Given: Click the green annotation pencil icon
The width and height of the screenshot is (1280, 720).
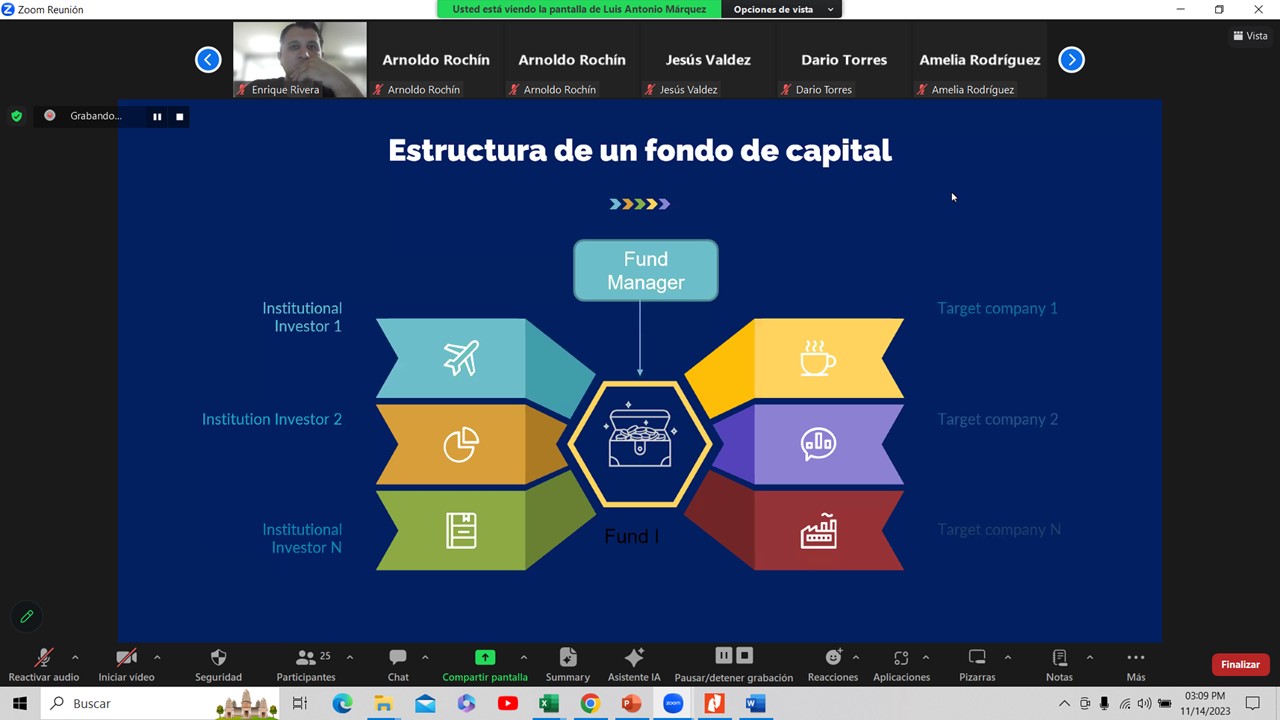Looking at the screenshot, I should 27,617.
